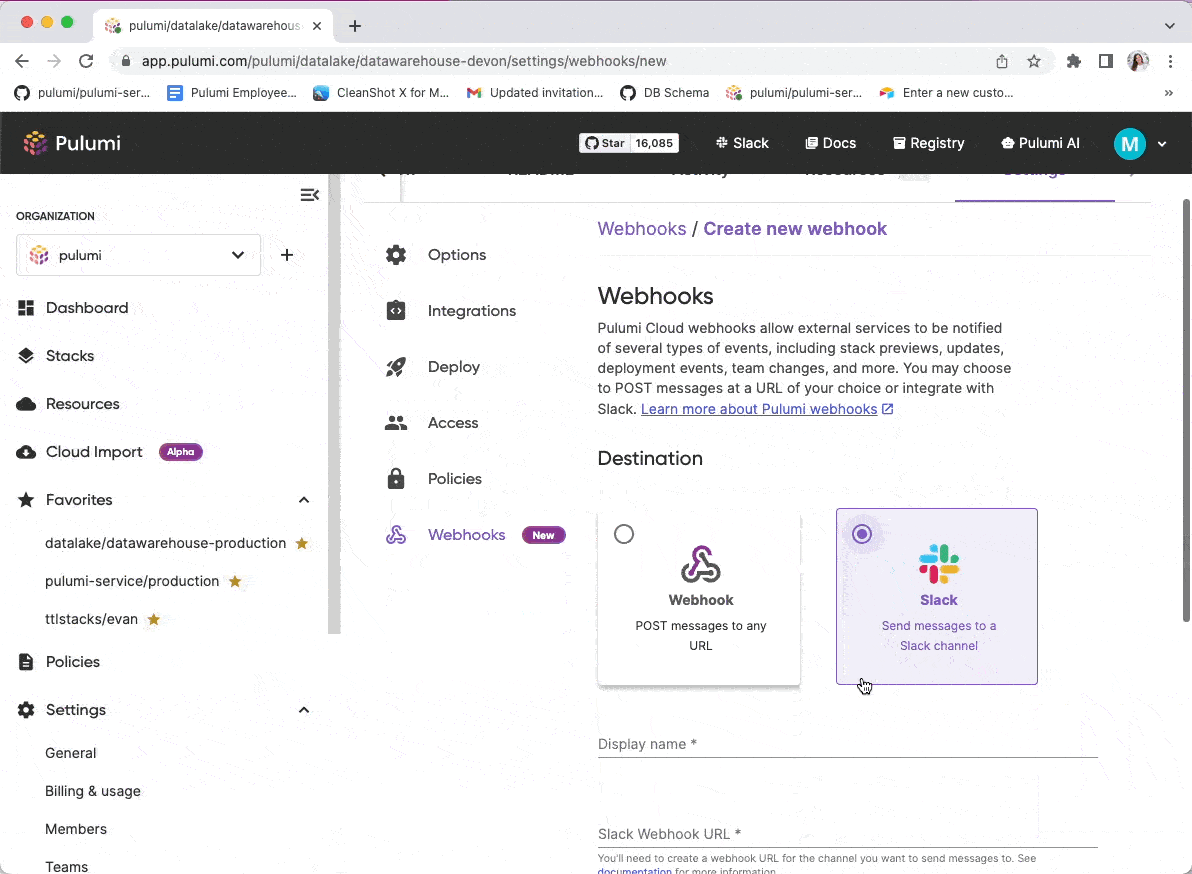Collapse the sidebar Settings section chevron
Screen dimensions: 1192x874
pyautogui.click(x=304, y=710)
